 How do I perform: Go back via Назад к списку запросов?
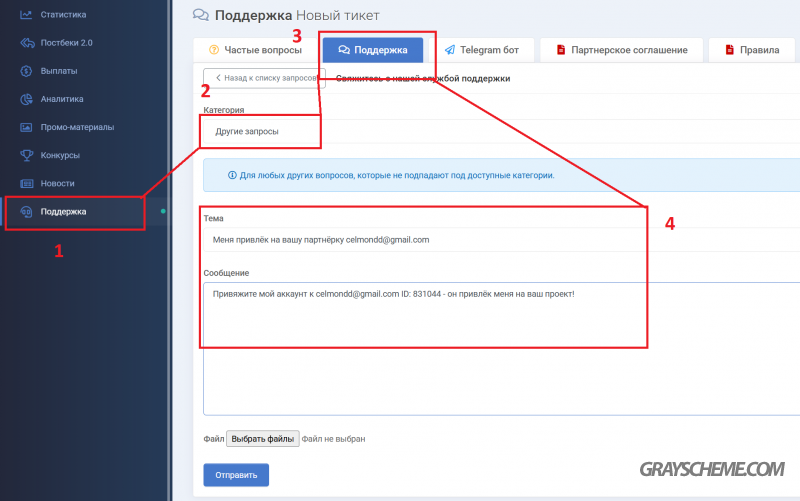pos(264,78)
